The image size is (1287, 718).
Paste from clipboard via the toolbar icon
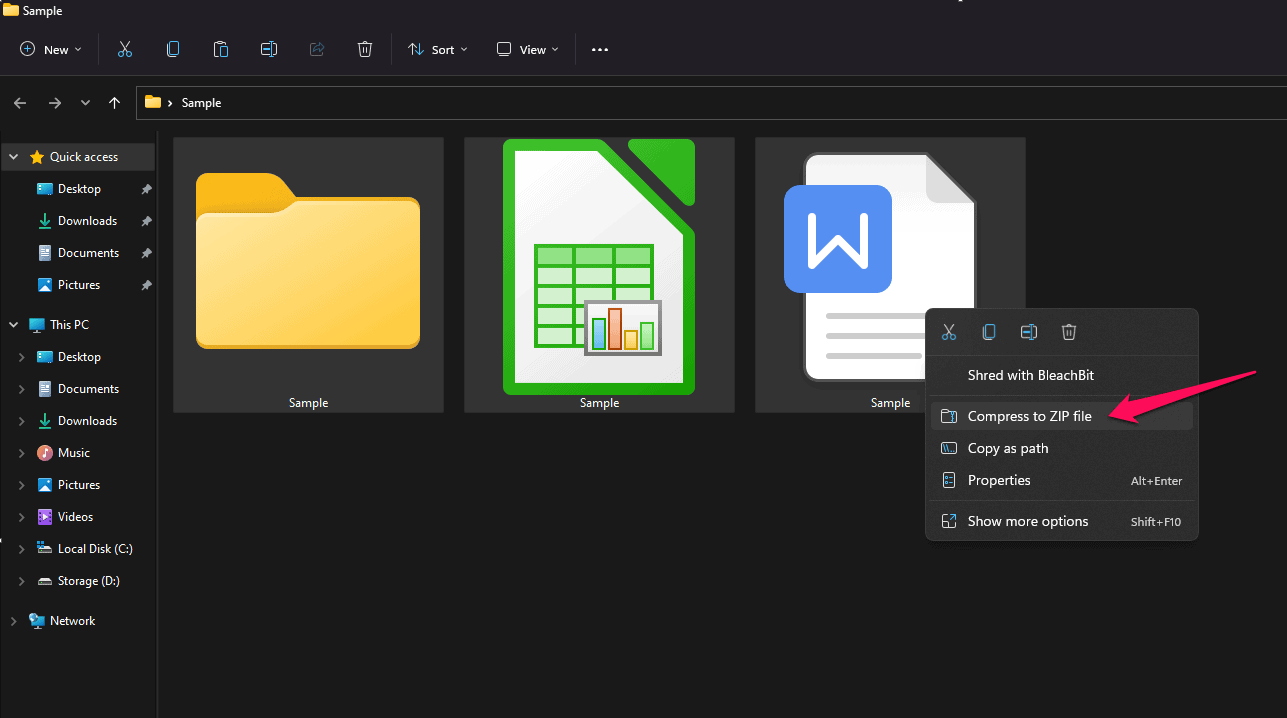click(220, 48)
